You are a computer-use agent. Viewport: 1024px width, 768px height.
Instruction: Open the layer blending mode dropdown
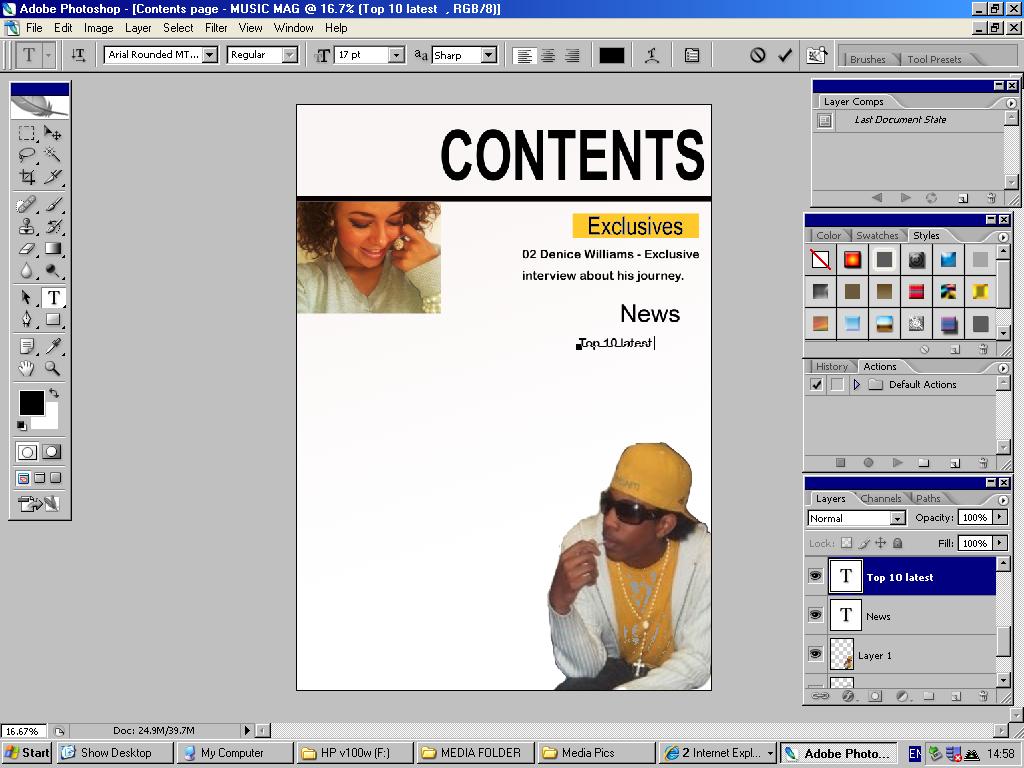898,518
